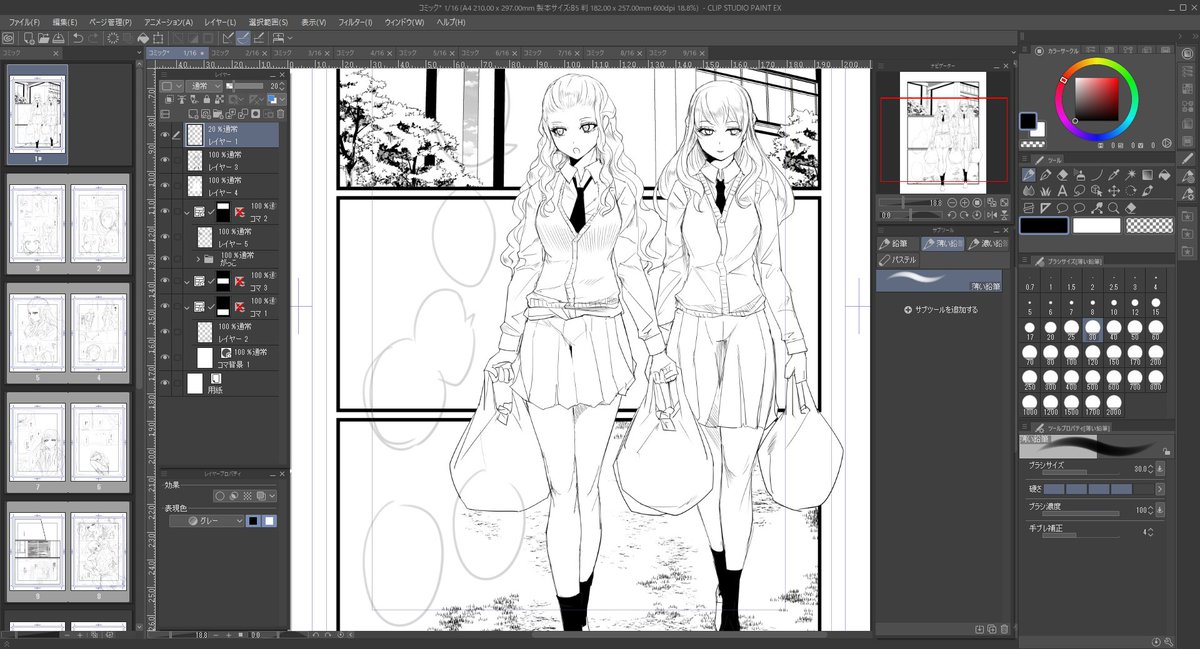The width and height of the screenshot is (1200, 649).
Task: Click the Undo arrow in the command bar
Action: (78, 38)
